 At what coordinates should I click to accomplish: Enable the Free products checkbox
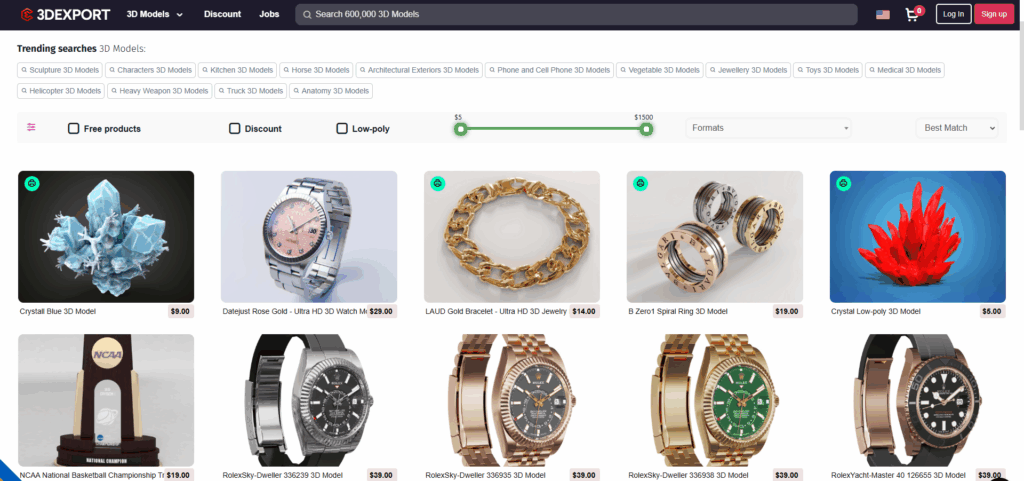[x=74, y=128]
